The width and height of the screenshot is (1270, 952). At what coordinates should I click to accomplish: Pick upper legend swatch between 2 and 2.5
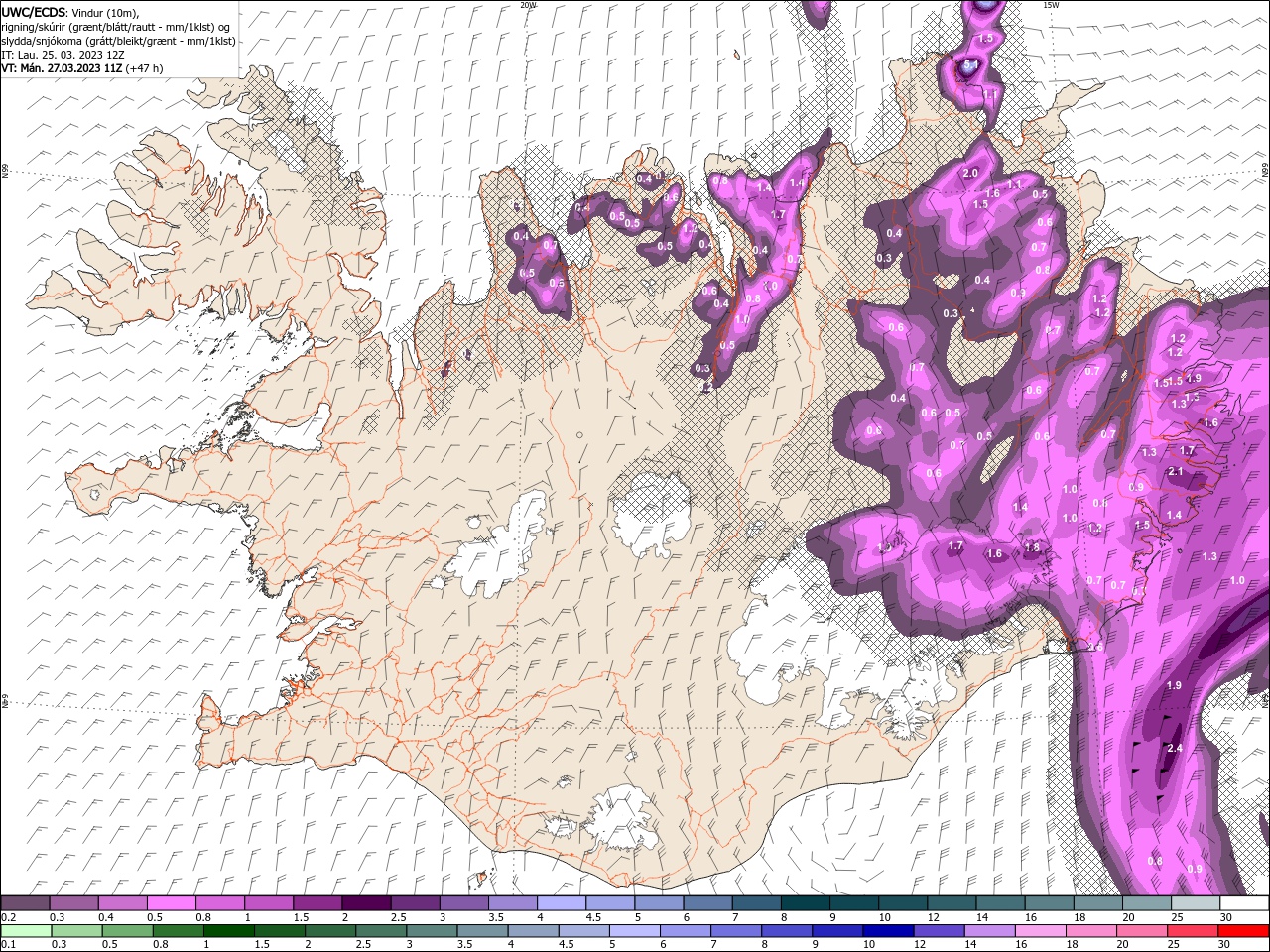(x=366, y=903)
